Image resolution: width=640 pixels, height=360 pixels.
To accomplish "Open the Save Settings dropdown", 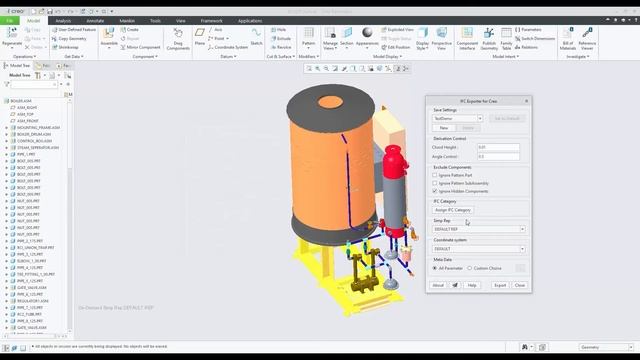I will click(x=480, y=118).
